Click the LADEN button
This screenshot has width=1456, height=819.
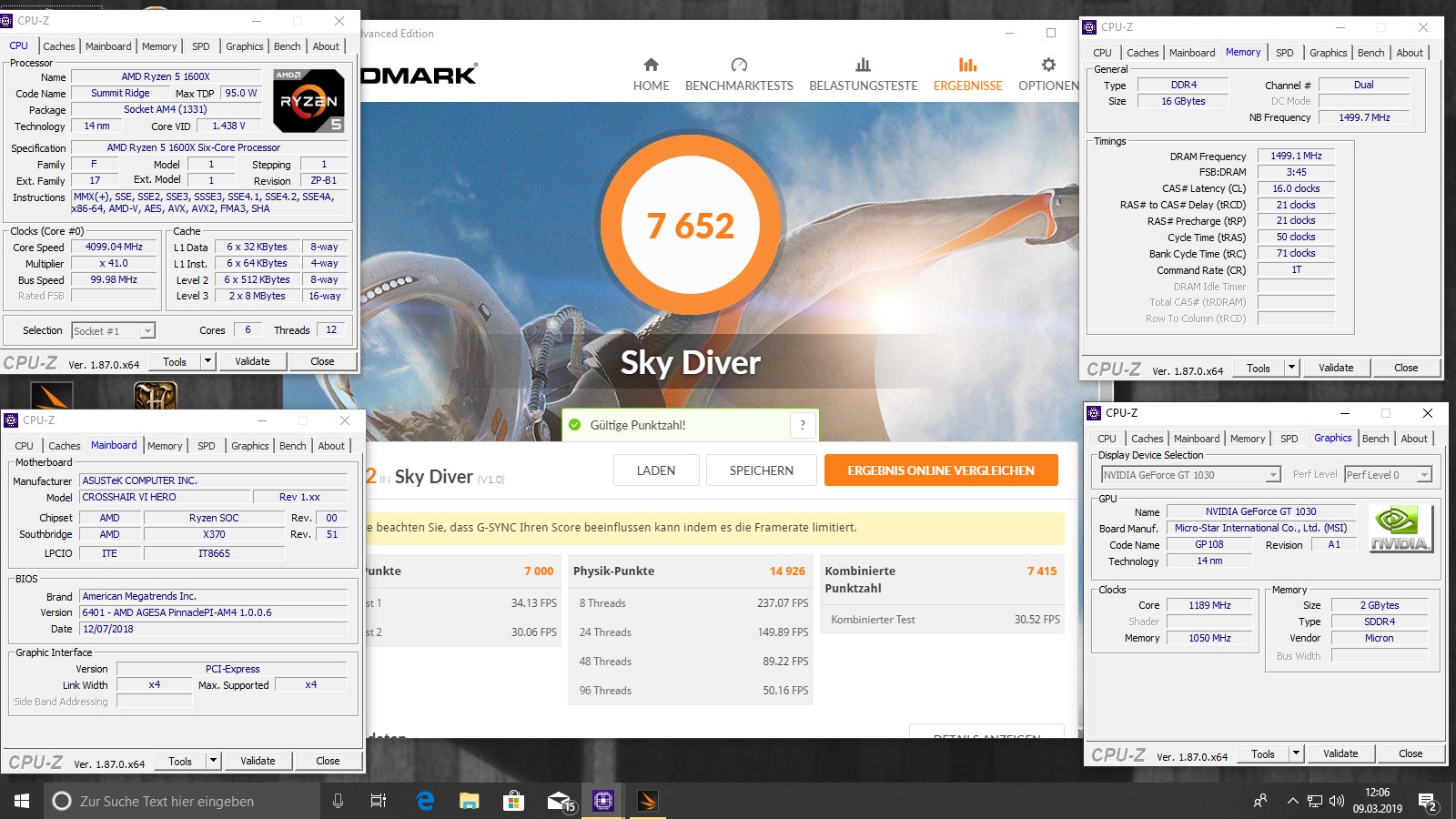click(656, 470)
